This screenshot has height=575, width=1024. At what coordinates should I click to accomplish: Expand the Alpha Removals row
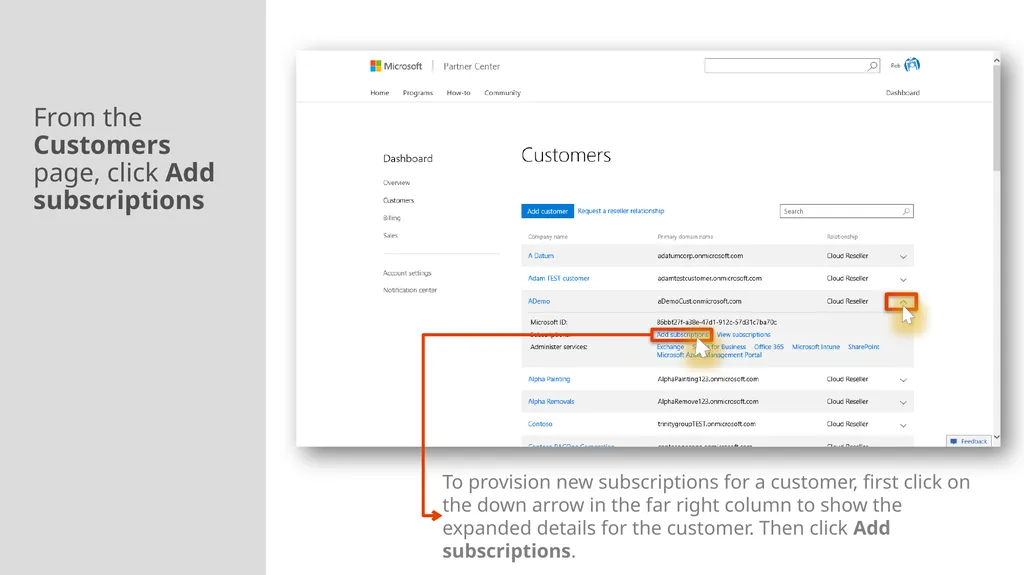(903, 402)
